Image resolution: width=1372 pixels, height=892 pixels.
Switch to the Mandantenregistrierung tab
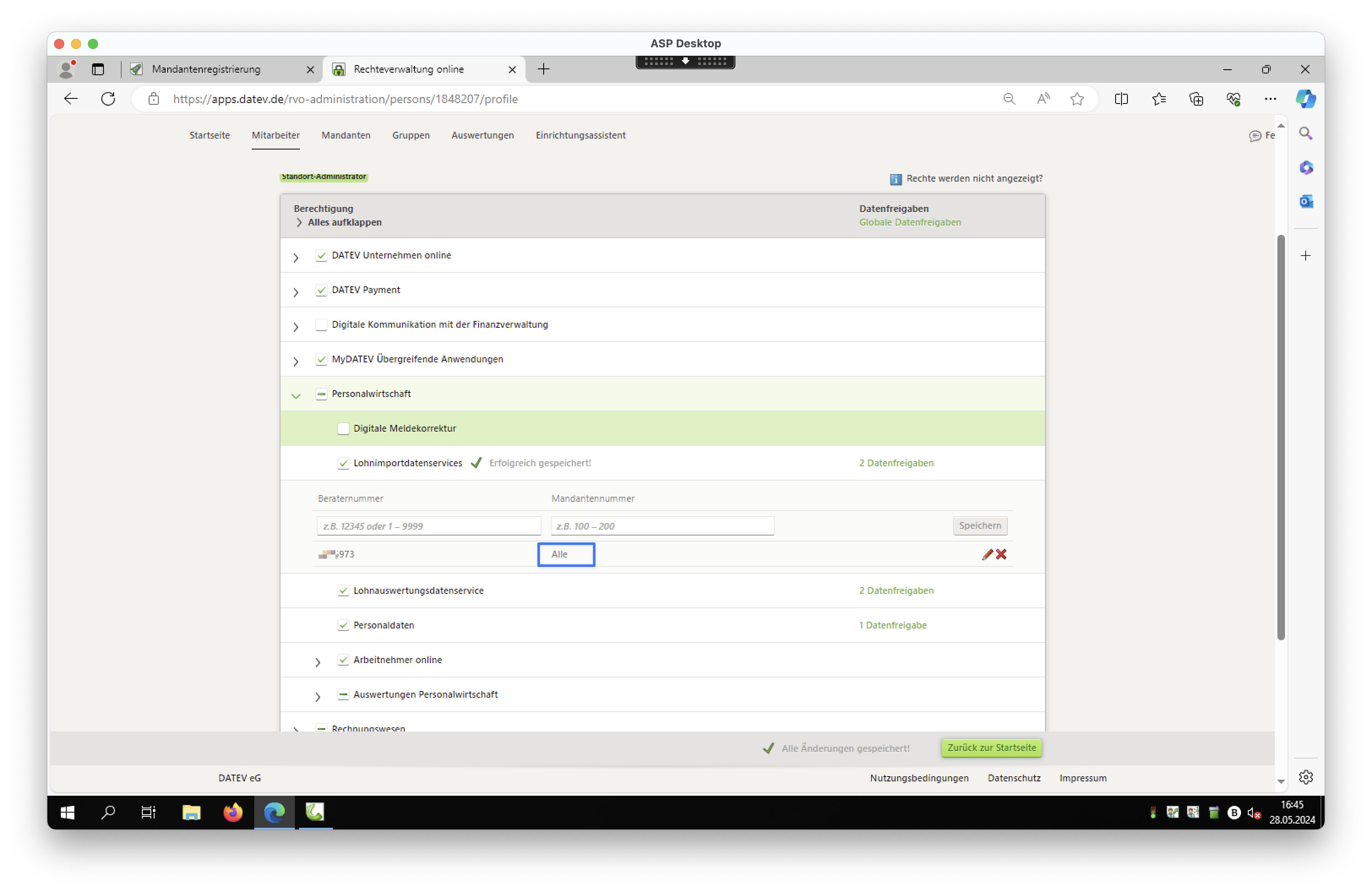click(x=206, y=69)
